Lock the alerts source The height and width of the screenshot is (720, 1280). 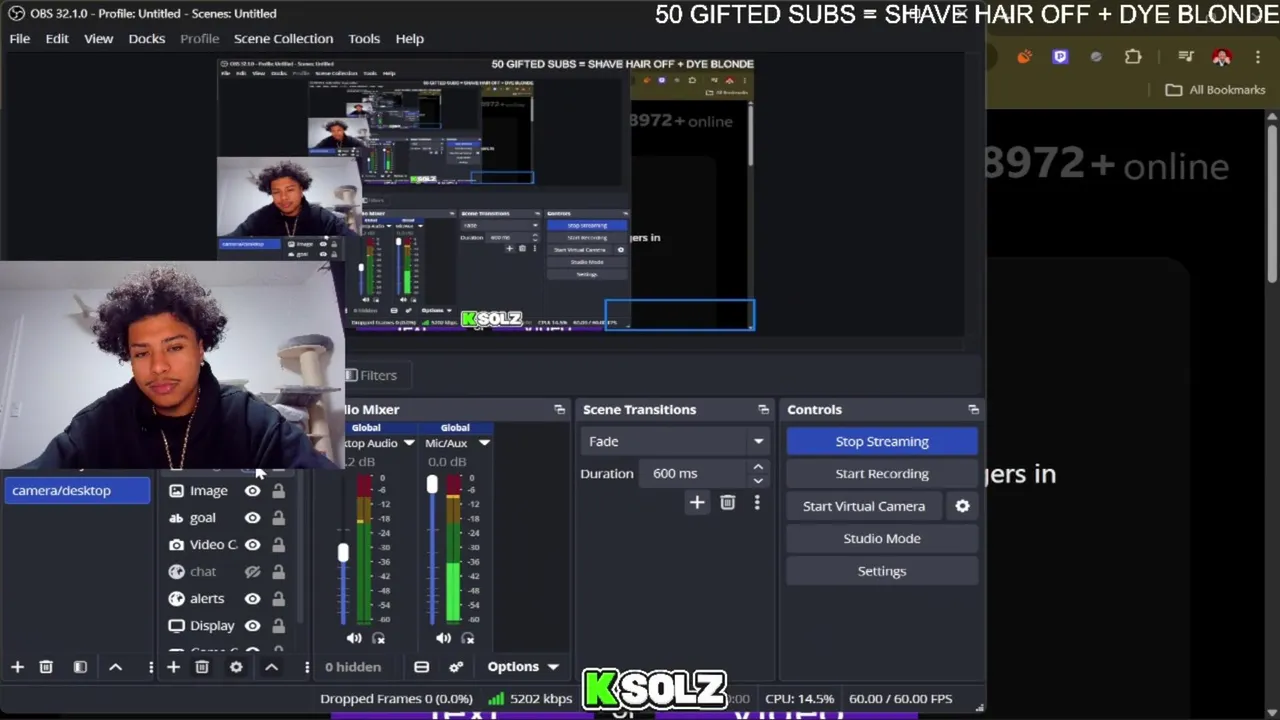click(x=278, y=599)
